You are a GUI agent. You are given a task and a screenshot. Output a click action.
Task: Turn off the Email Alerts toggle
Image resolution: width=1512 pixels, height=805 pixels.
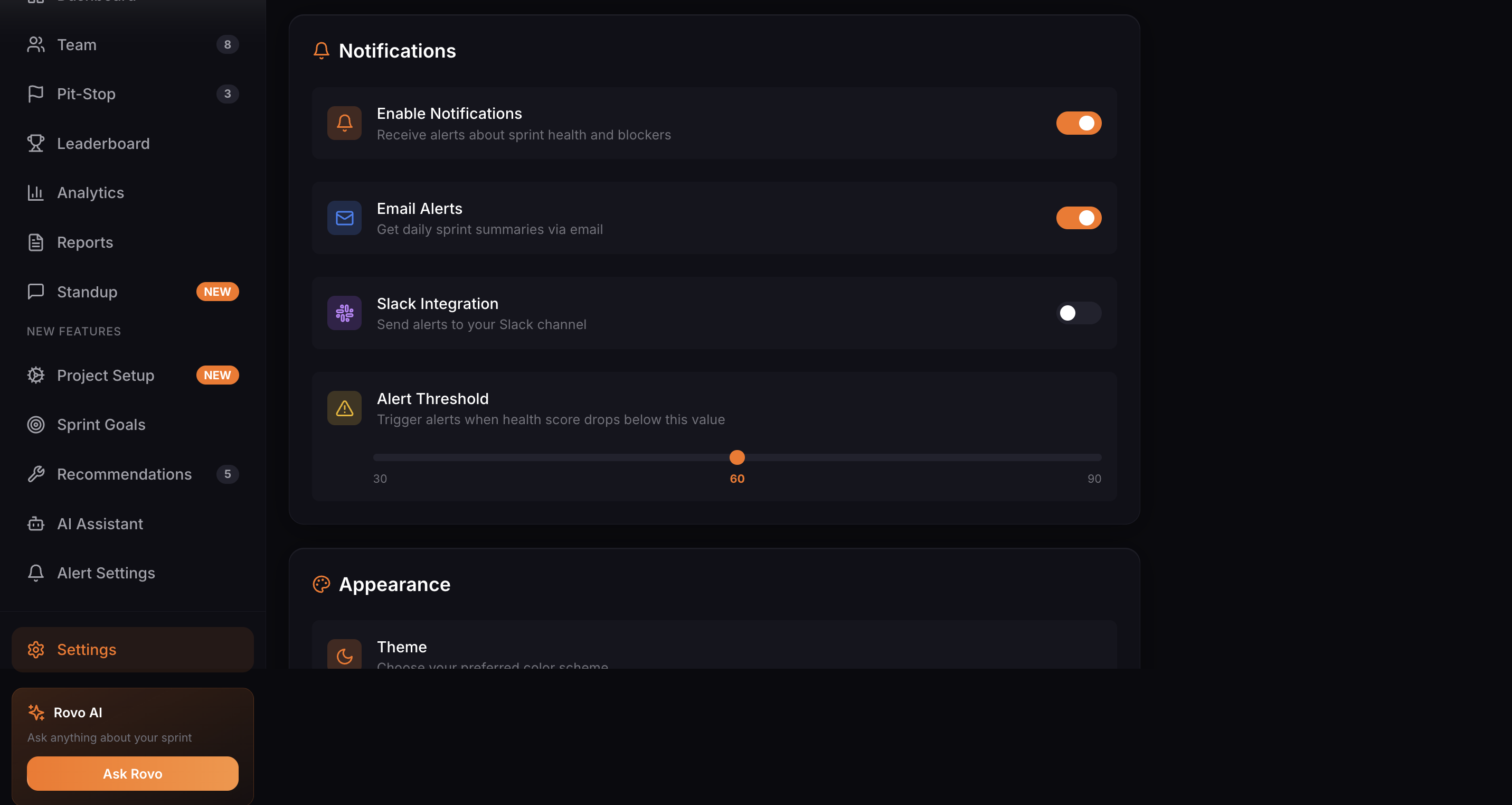(1078, 218)
